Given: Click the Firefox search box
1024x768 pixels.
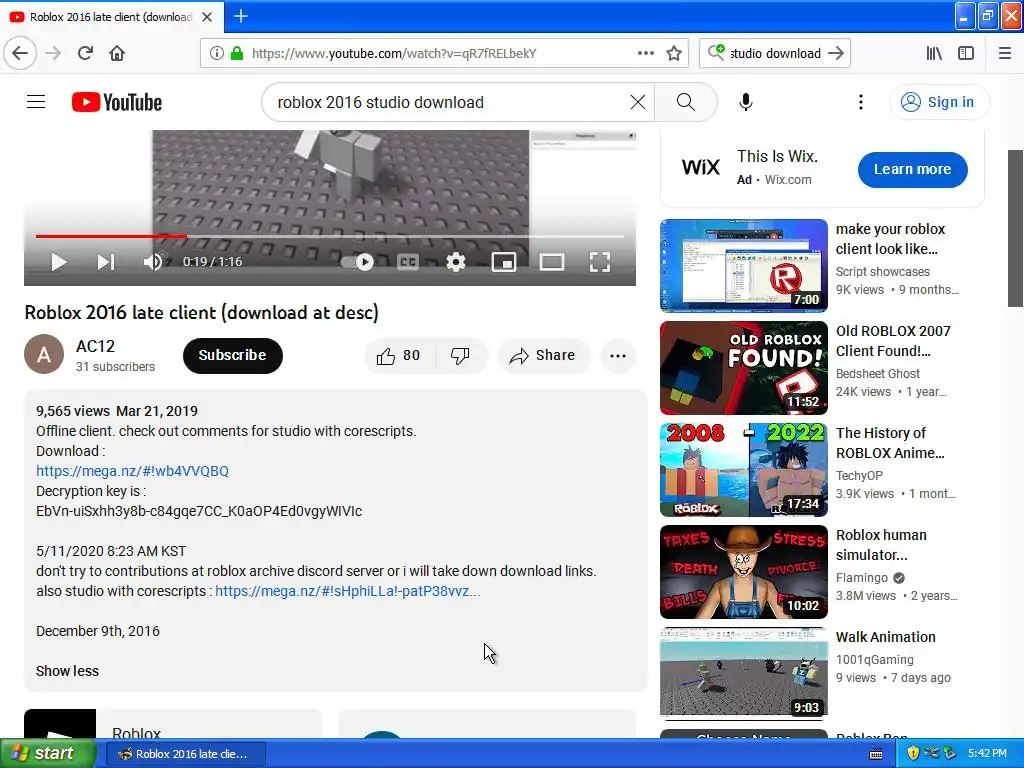Looking at the screenshot, I should 774,53.
